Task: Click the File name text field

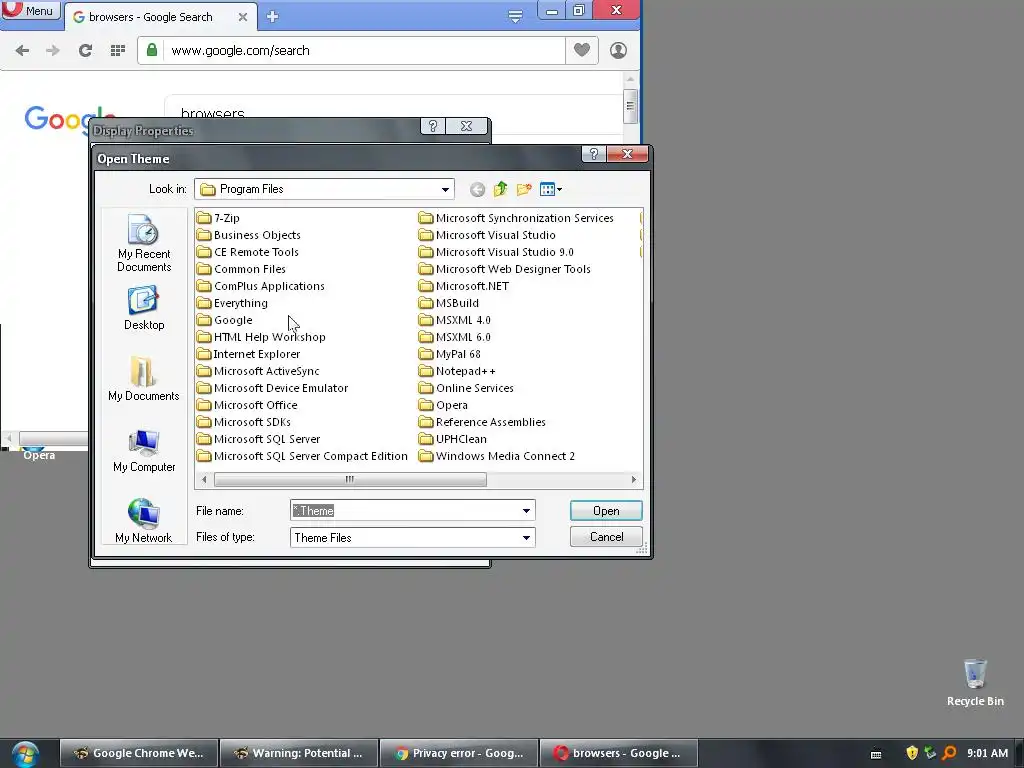Action: pos(405,511)
